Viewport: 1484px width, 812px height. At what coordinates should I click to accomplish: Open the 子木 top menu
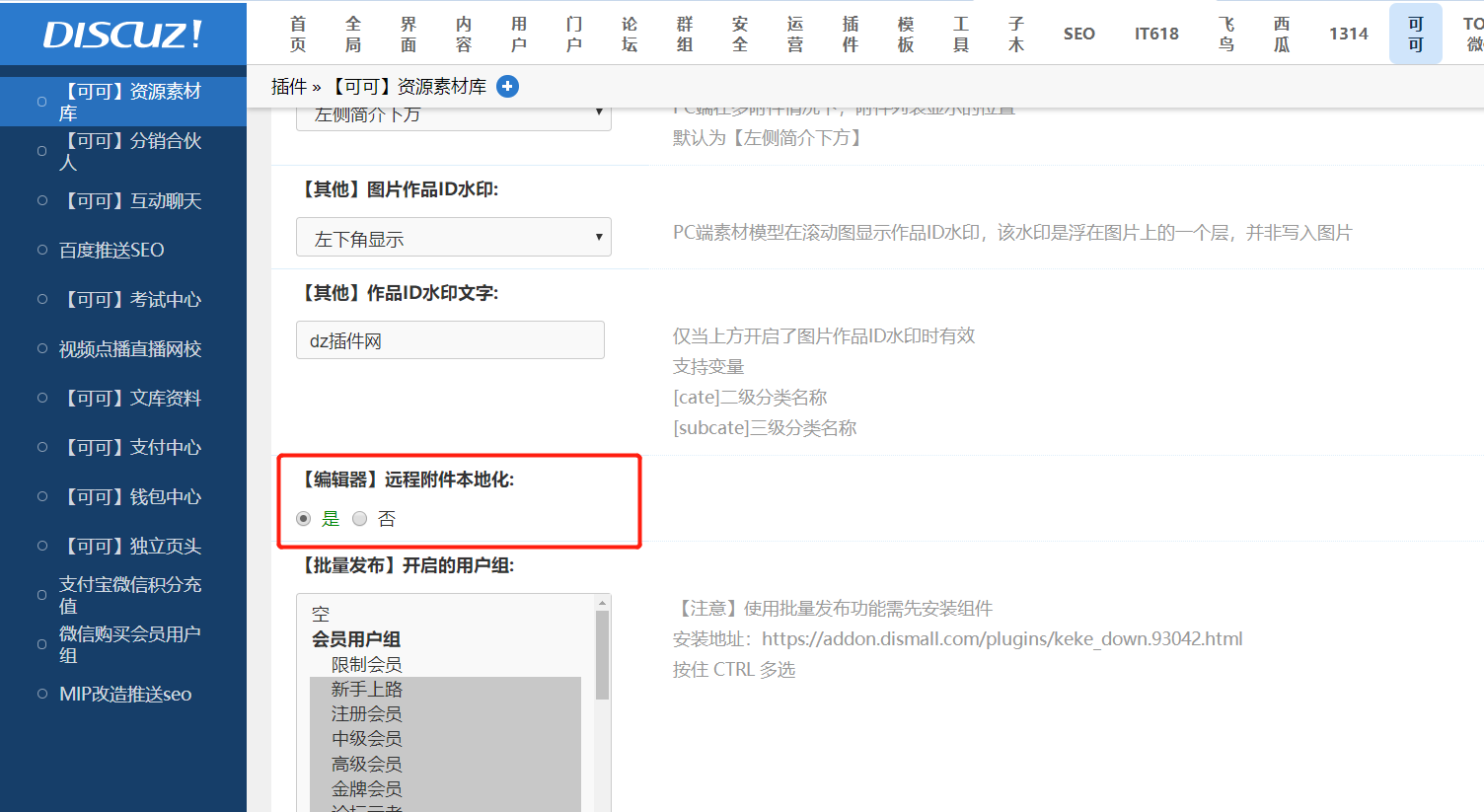pyautogui.click(x=1016, y=34)
